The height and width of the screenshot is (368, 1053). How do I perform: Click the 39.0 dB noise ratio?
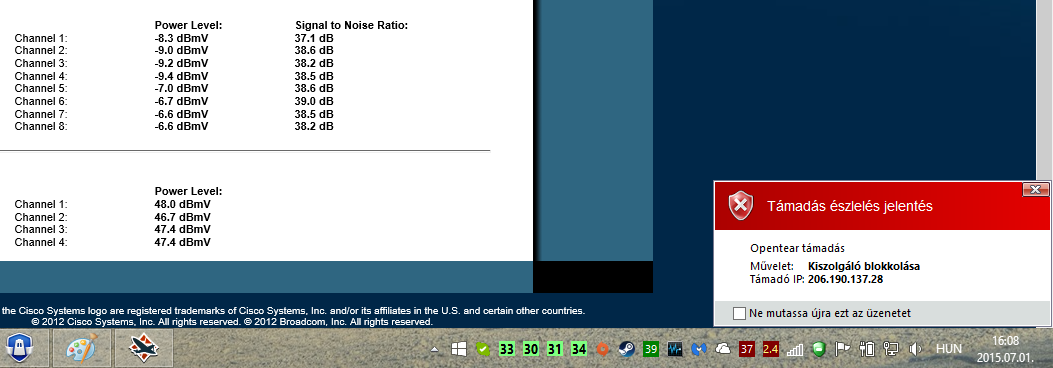(x=314, y=101)
